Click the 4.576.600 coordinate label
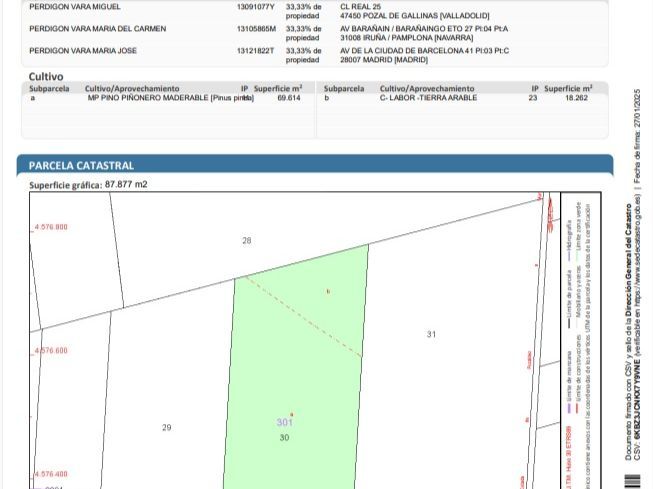 tap(51, 351)
